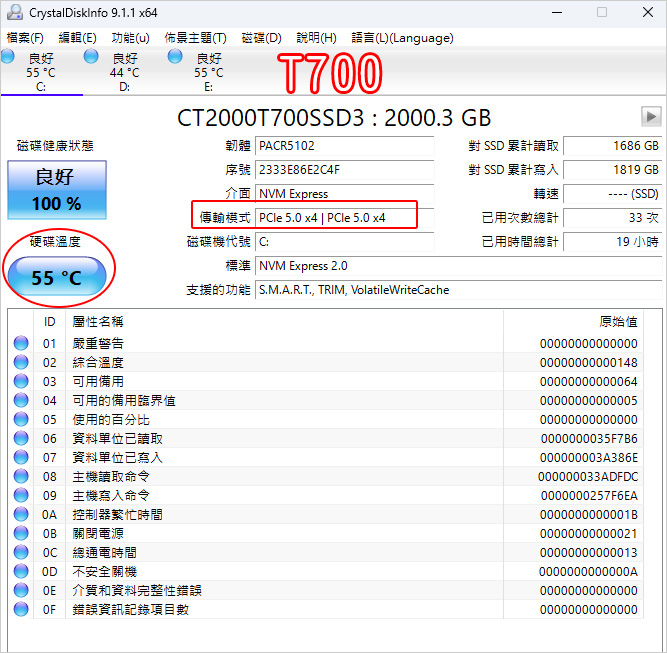Select the 總通電時間 attribute name
The width and height of the screenshot is (667, 653).
click(105, 553)
